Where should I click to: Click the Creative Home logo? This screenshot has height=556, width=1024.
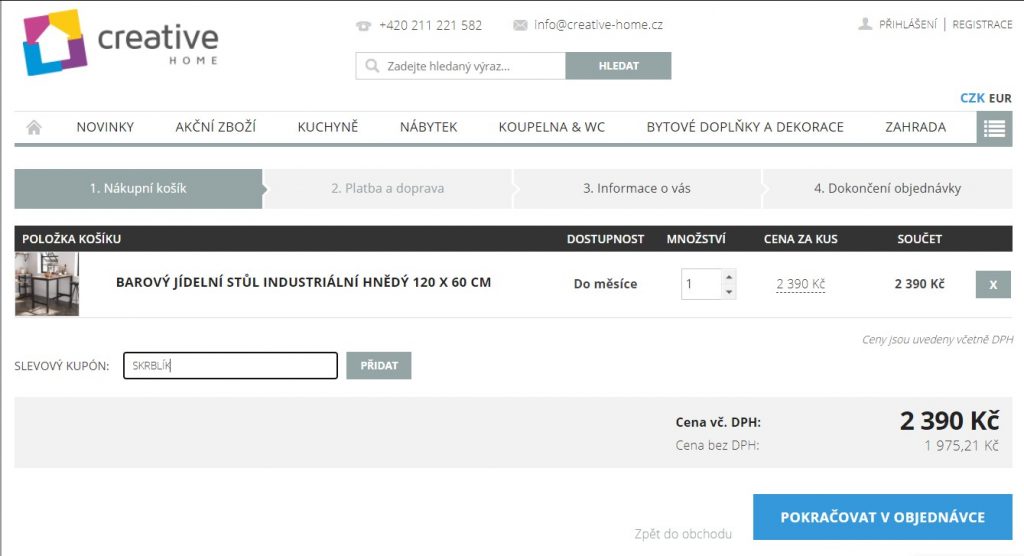120,42
